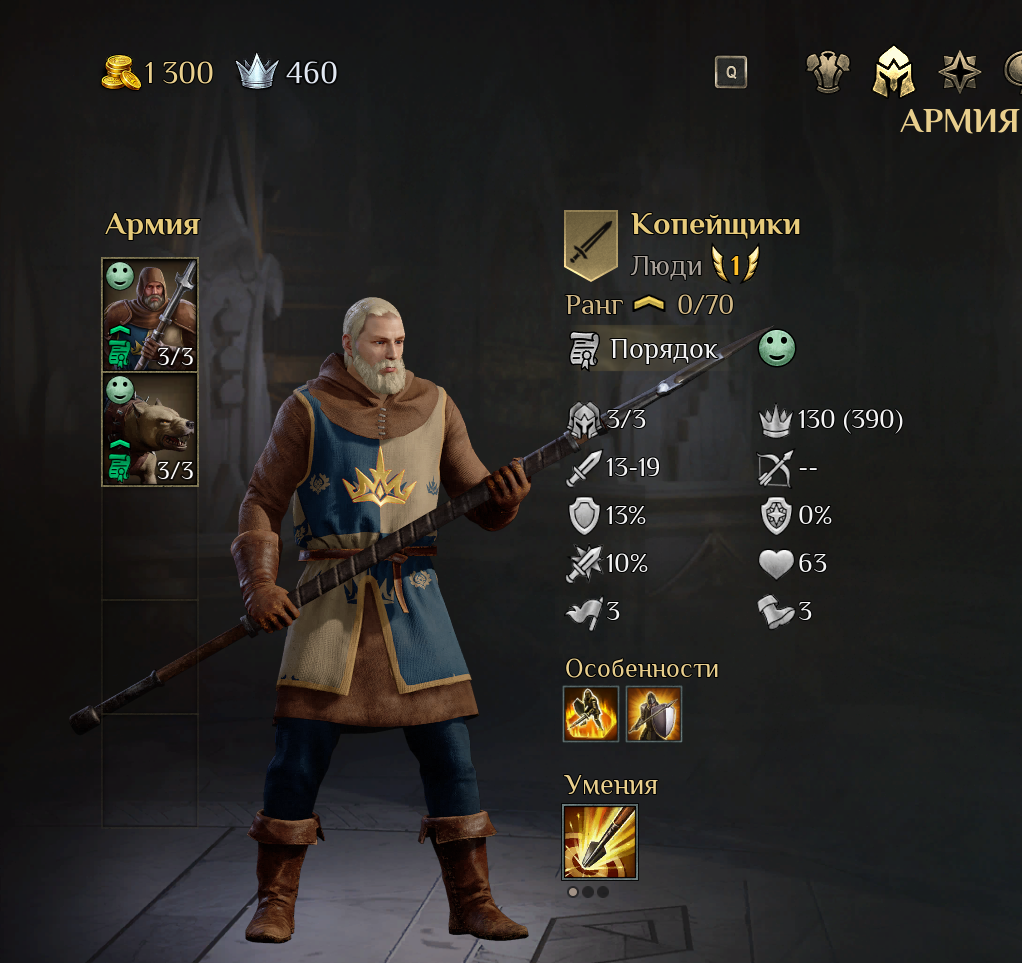The image size is (1022, 963).
Task: Activate the spear strike ability icon
Action: tap(600, 842)
